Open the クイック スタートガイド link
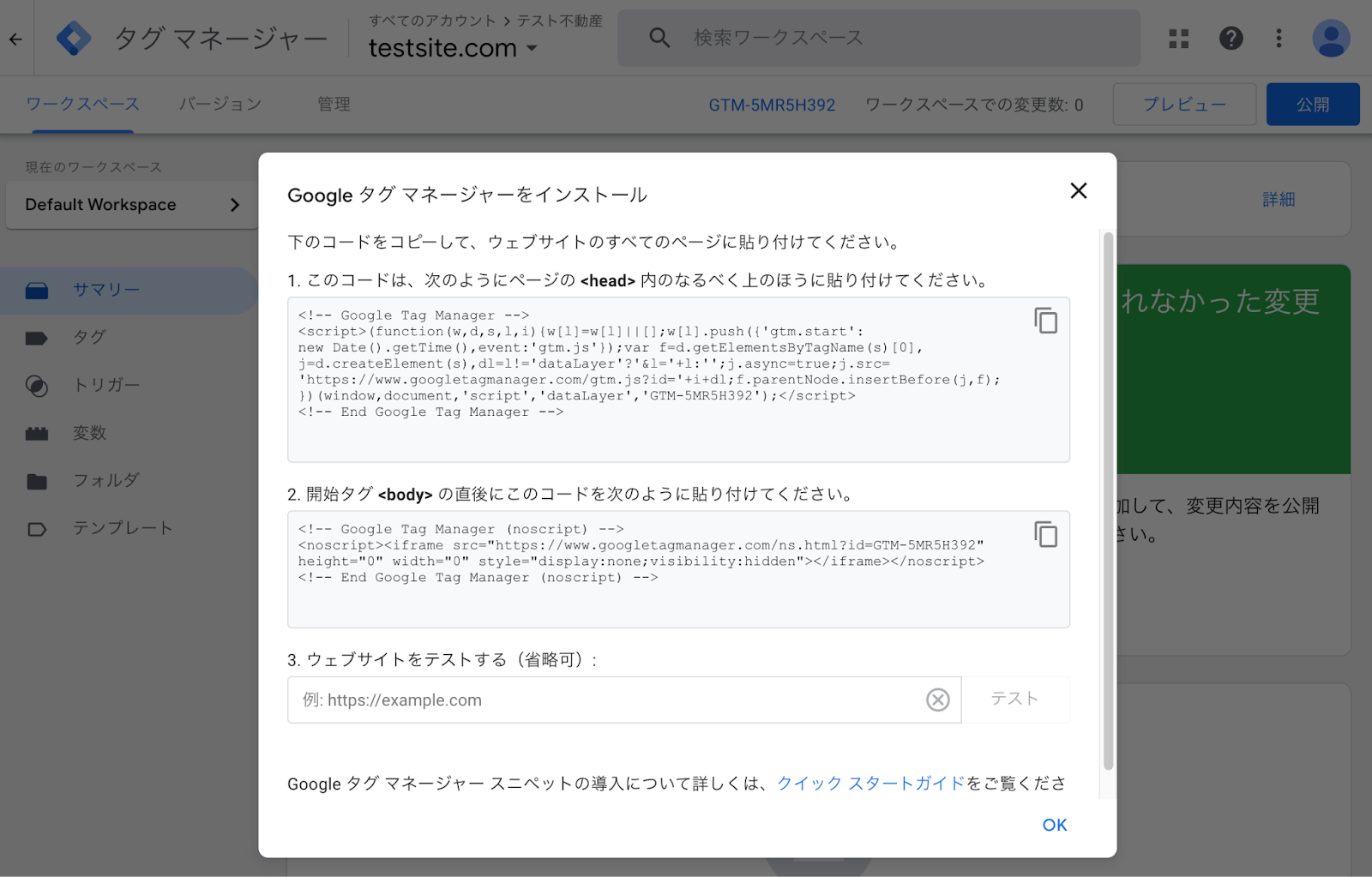 click(x=871, y=783)
